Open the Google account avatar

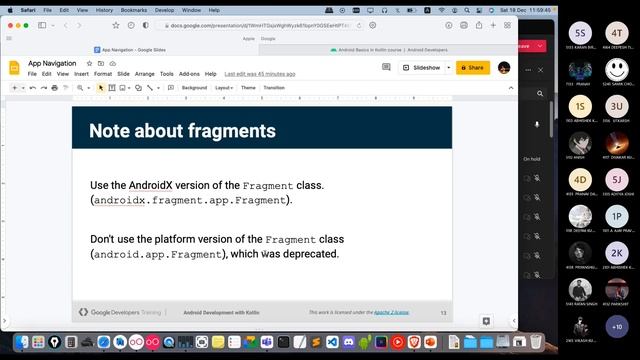(x=504, y=68)
